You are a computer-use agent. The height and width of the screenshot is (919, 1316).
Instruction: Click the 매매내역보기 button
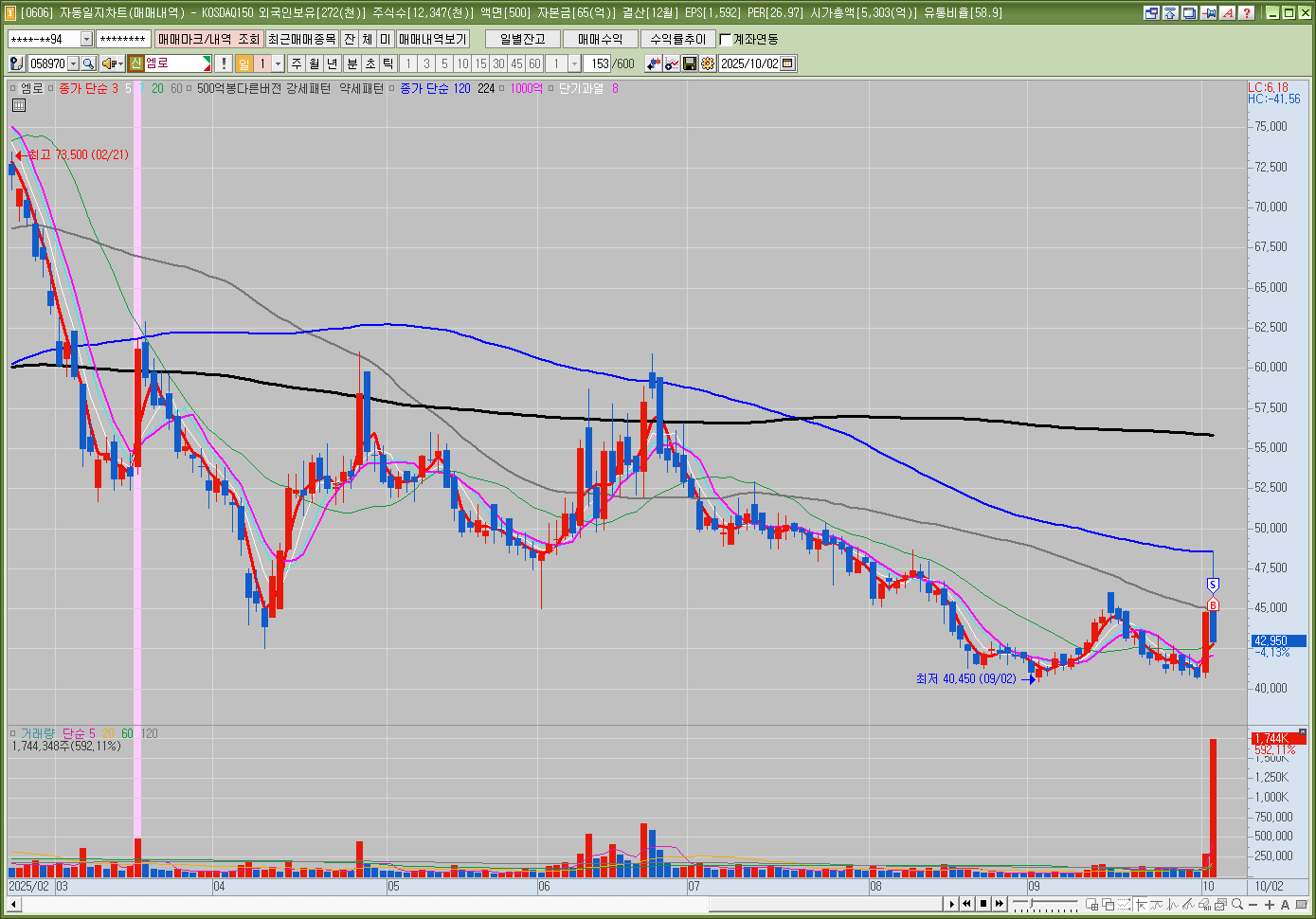pos(432,39)
